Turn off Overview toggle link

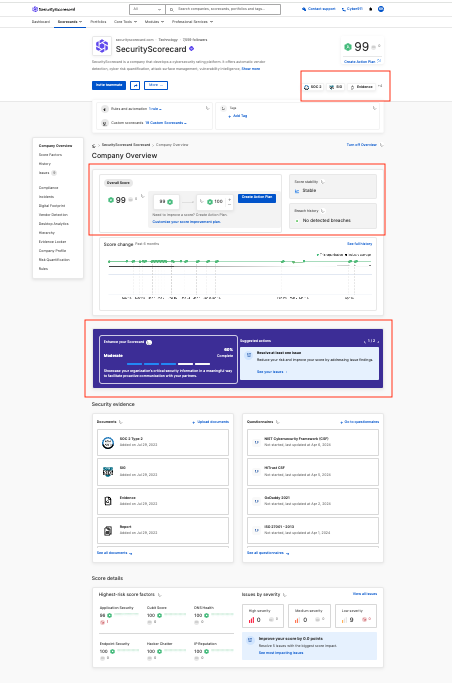[361, 145]
